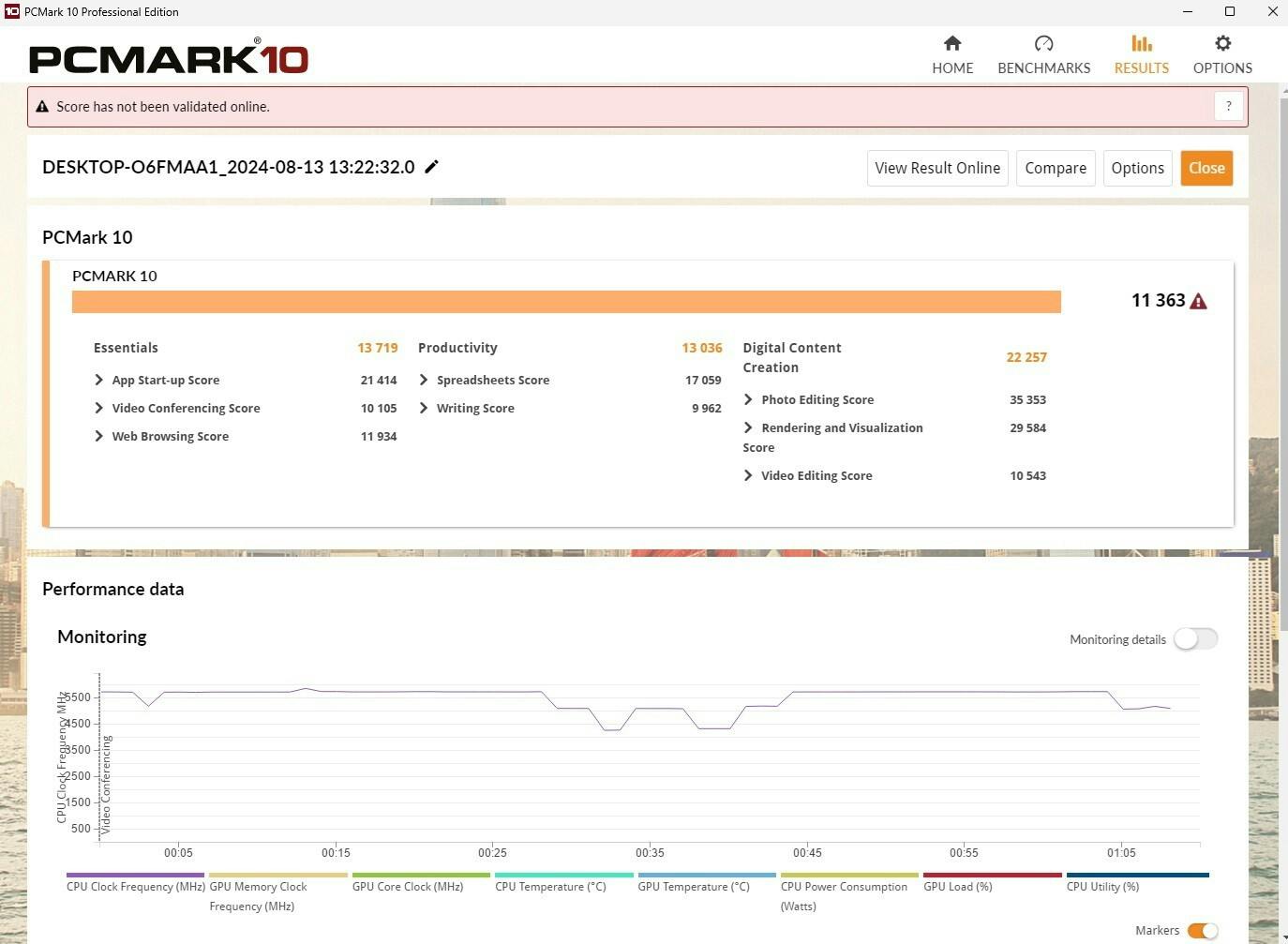Click pencil icon to rename result

(431, 167)
